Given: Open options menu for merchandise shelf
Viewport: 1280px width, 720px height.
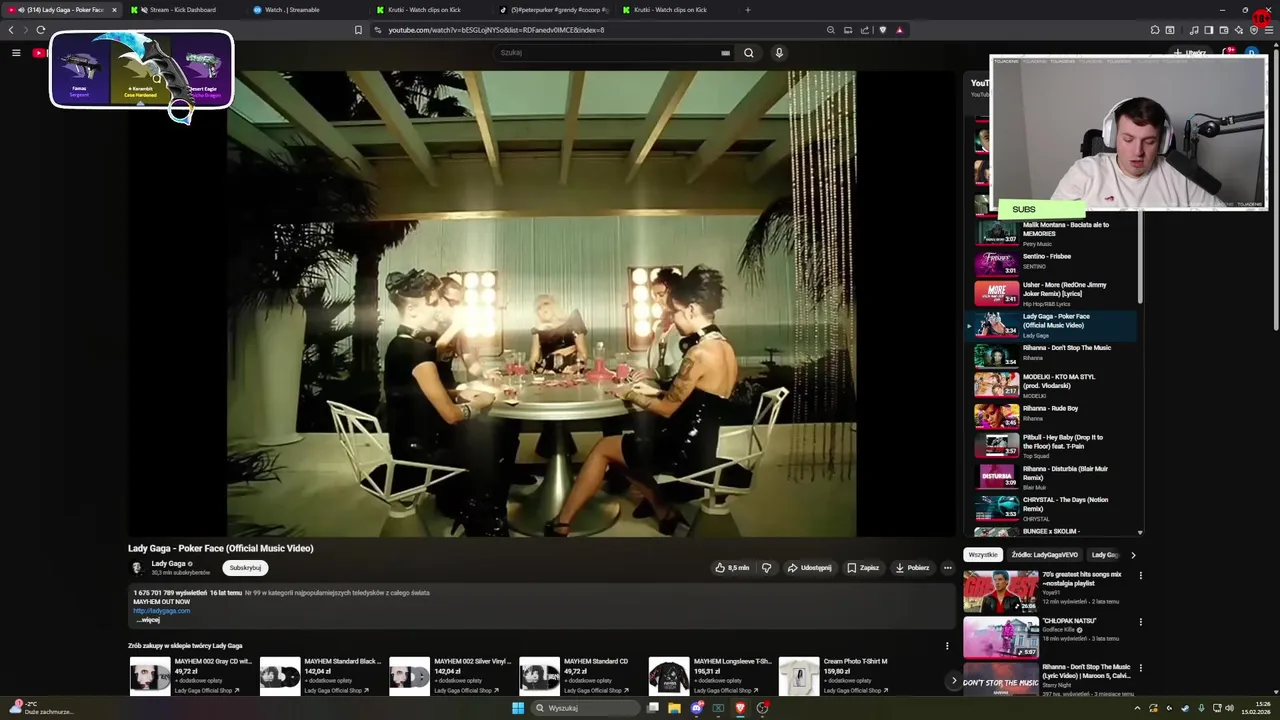Looking at the screenshot, I should [947, 646].
